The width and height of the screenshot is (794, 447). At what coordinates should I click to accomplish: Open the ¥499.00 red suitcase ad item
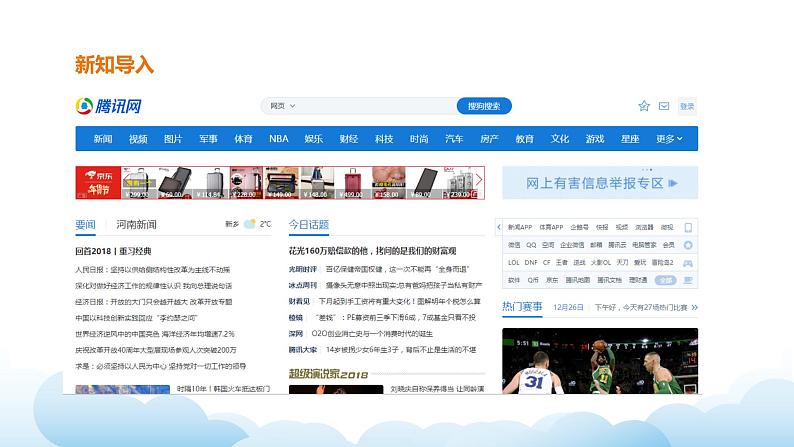(352, 183)
